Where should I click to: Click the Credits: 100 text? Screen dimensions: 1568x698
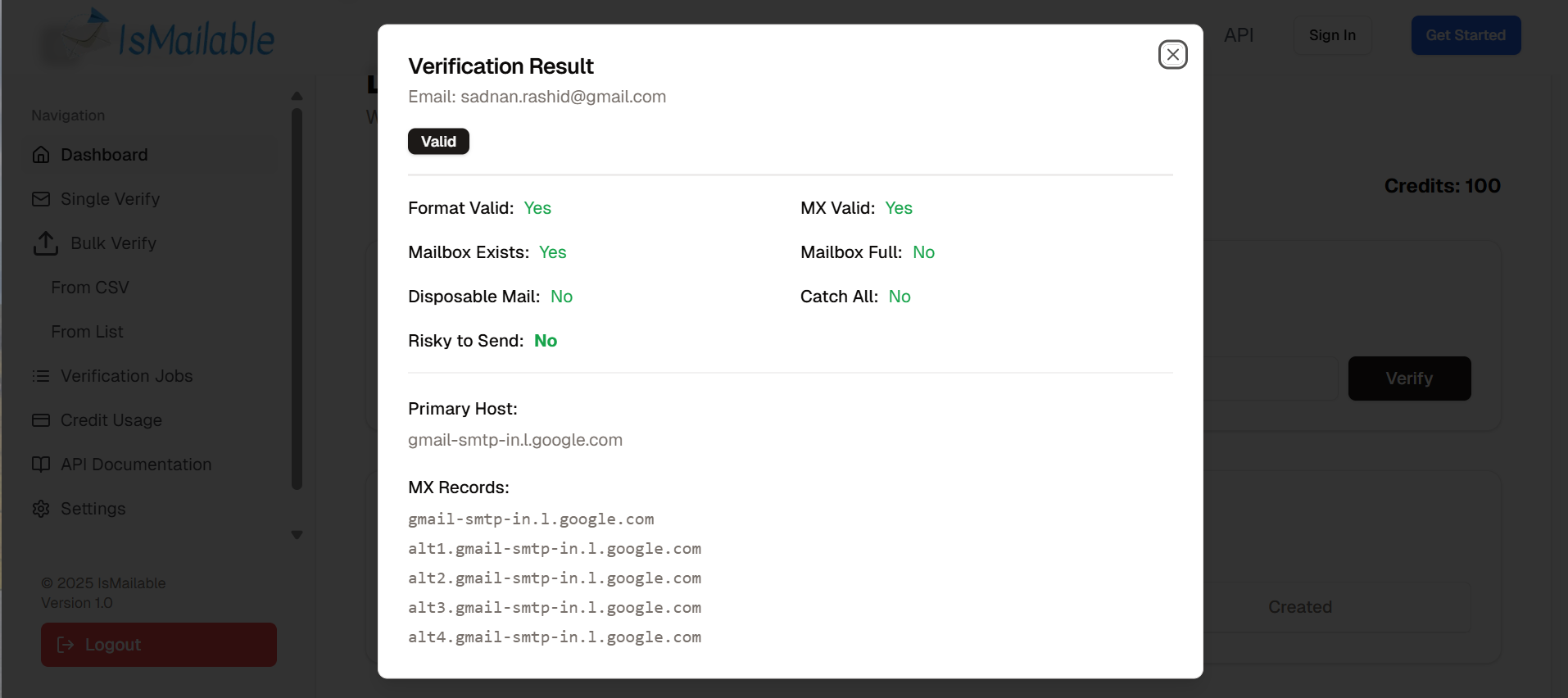point(1442,186)
